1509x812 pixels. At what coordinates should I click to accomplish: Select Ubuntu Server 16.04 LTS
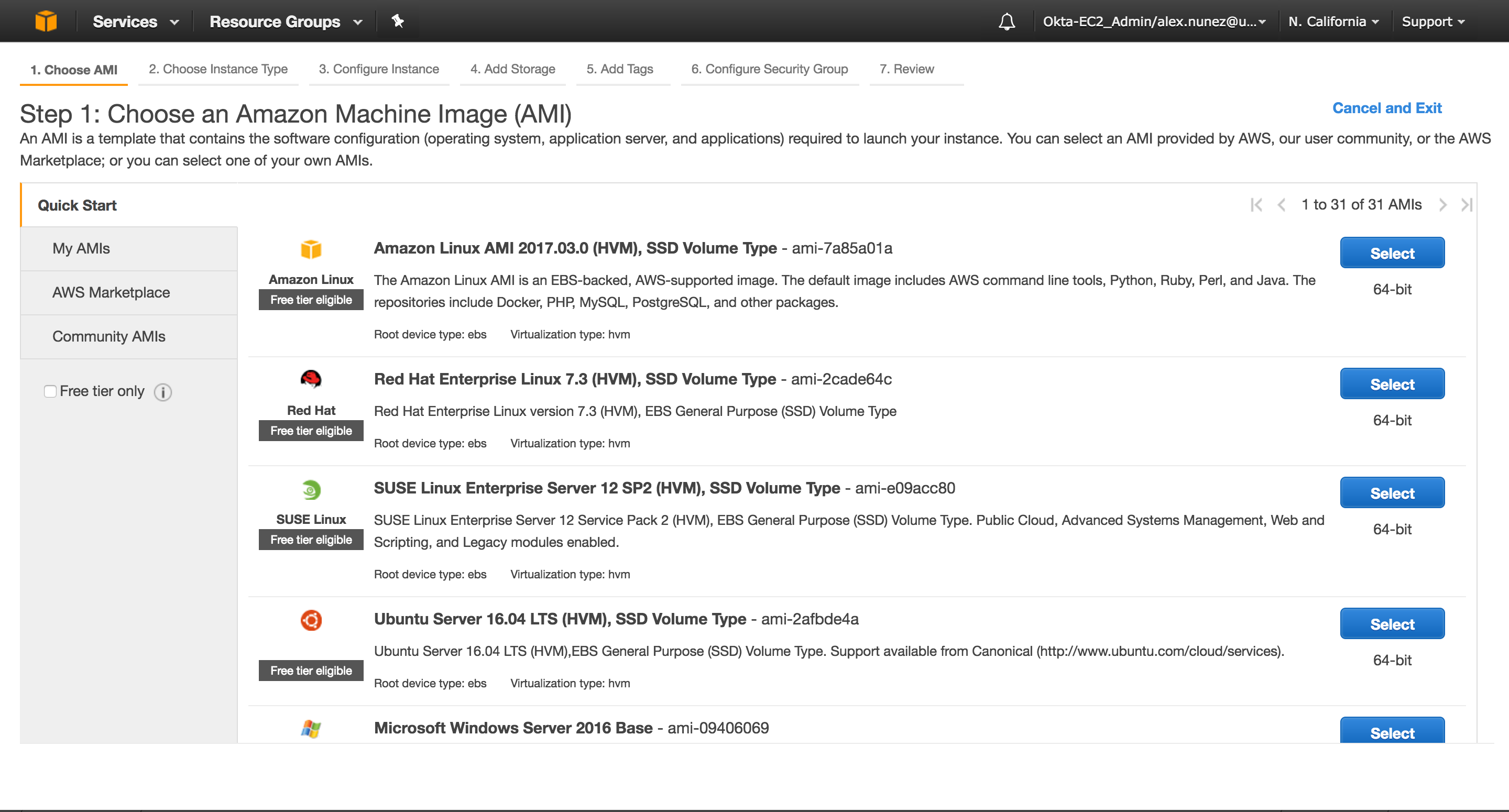tap(1392, 624)
